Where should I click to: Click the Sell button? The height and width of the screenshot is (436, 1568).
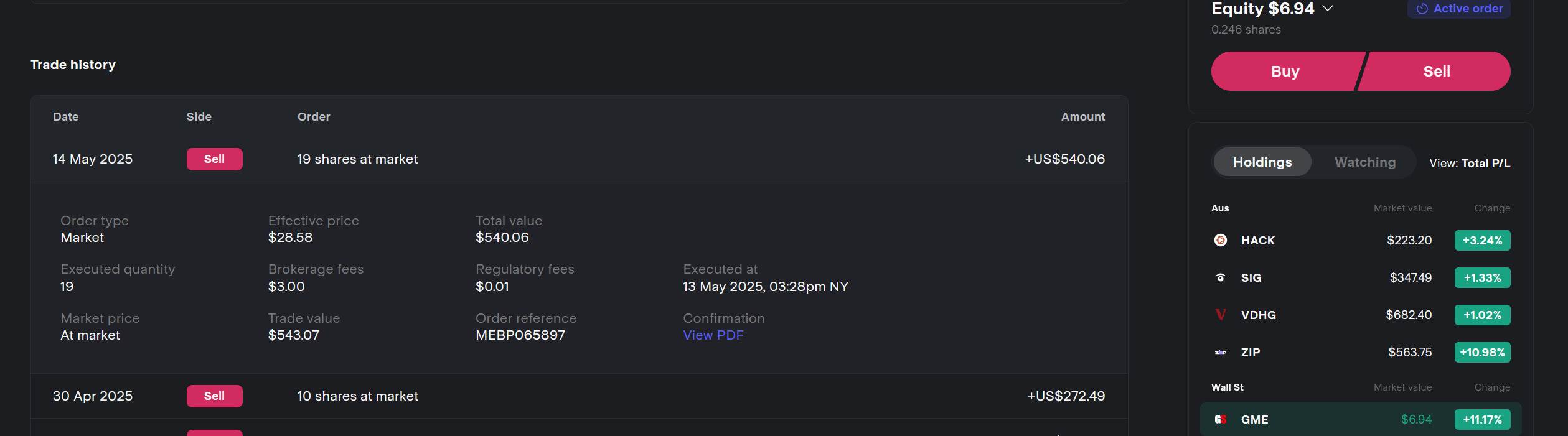[1436, 71]
